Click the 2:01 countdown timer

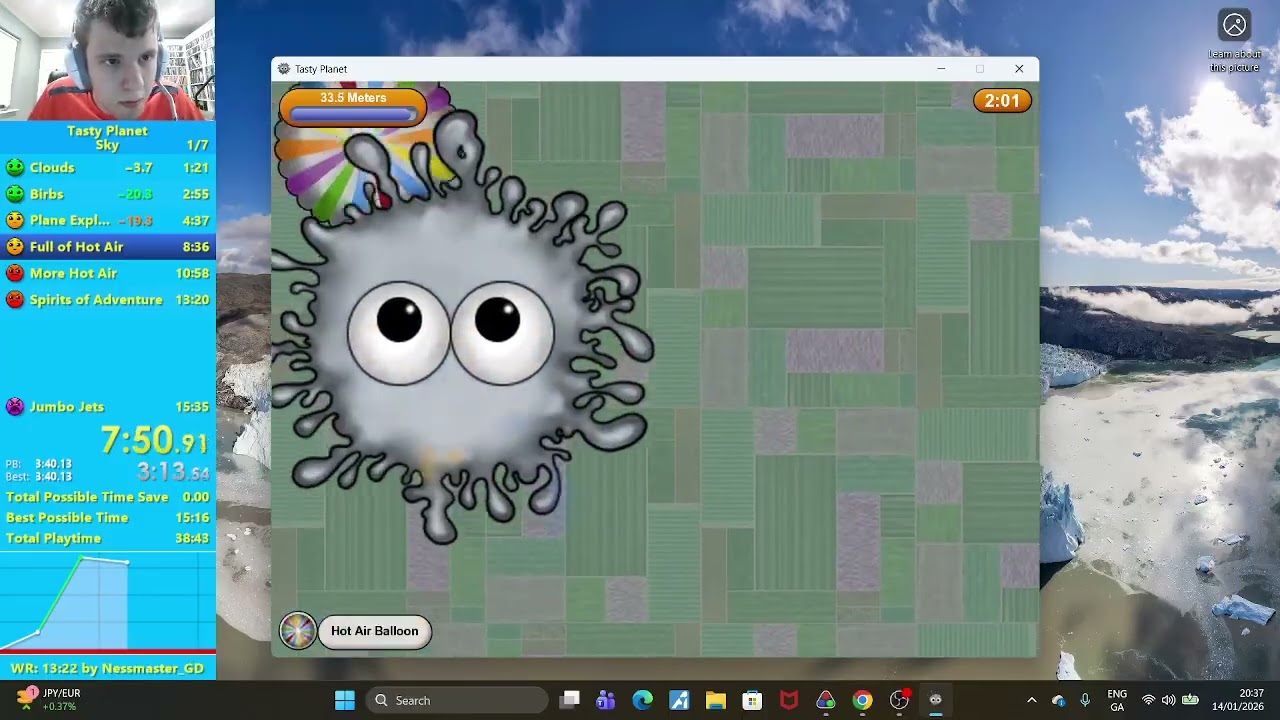tap(1002, 100)
